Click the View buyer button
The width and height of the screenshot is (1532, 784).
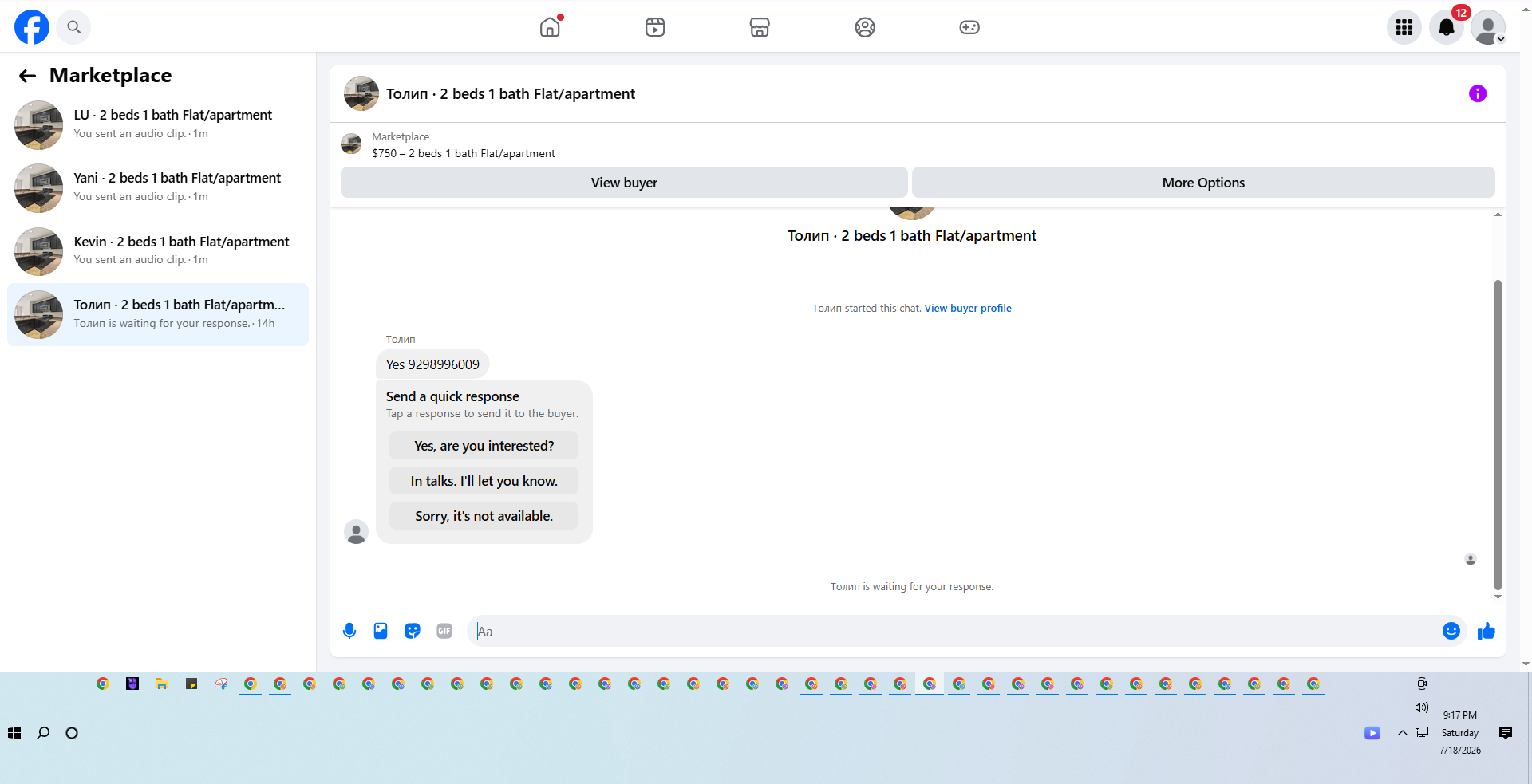[x=624, y=183]
